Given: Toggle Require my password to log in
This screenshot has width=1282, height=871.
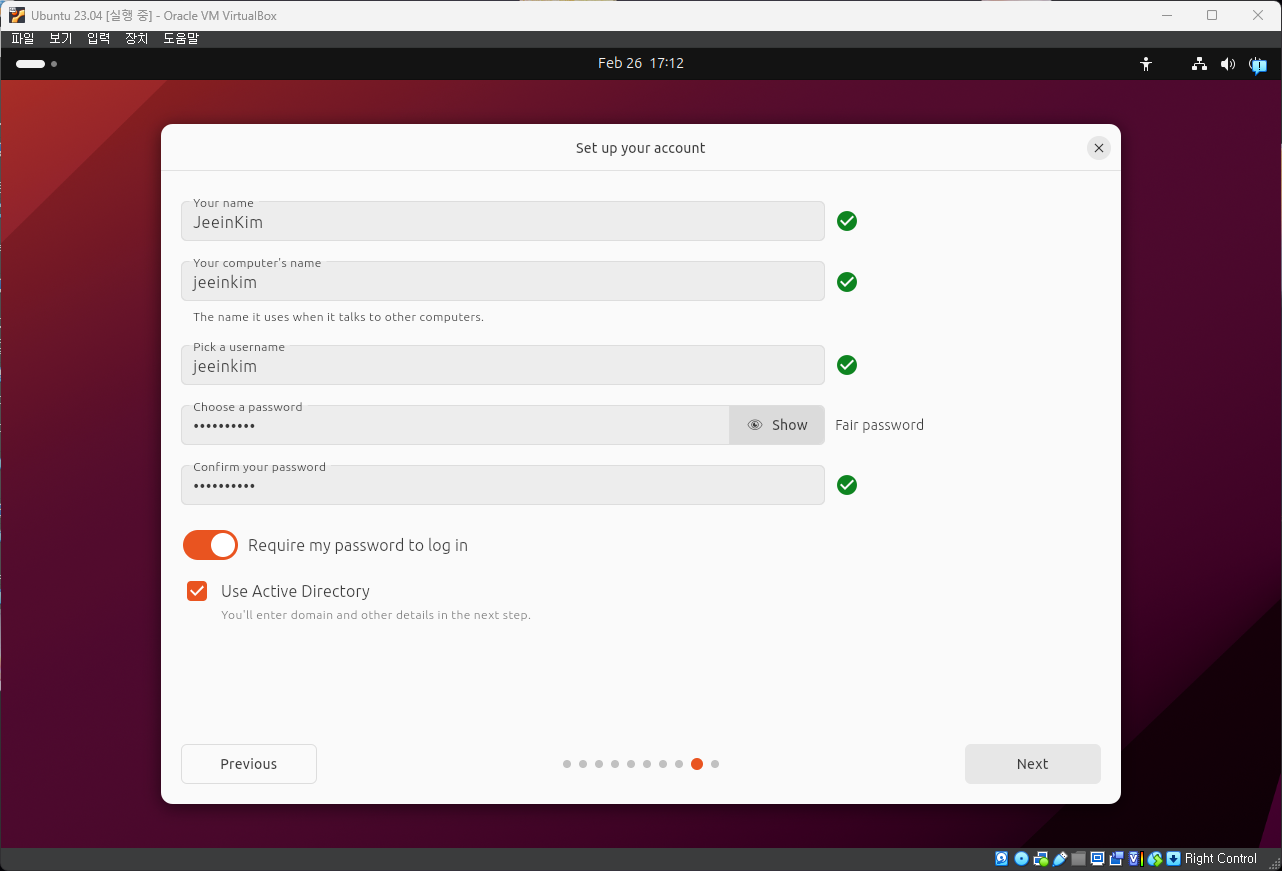Looking at the screenshot, I should point(210,545).
